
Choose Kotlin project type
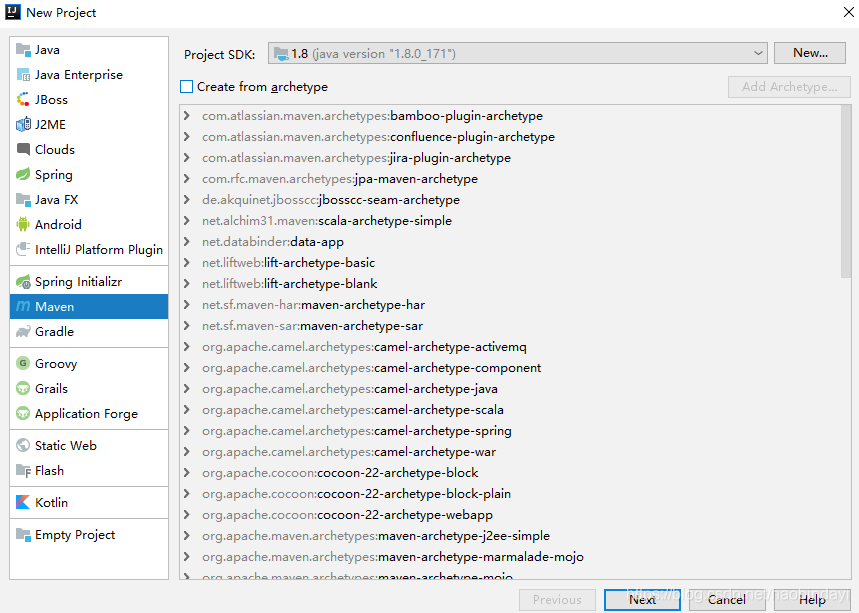pyautogui.click(x=89, y=502)
